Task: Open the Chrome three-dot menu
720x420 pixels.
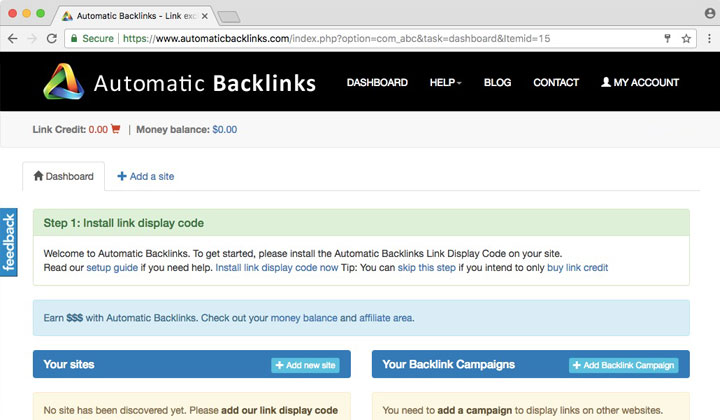Action: click(709, 39)
